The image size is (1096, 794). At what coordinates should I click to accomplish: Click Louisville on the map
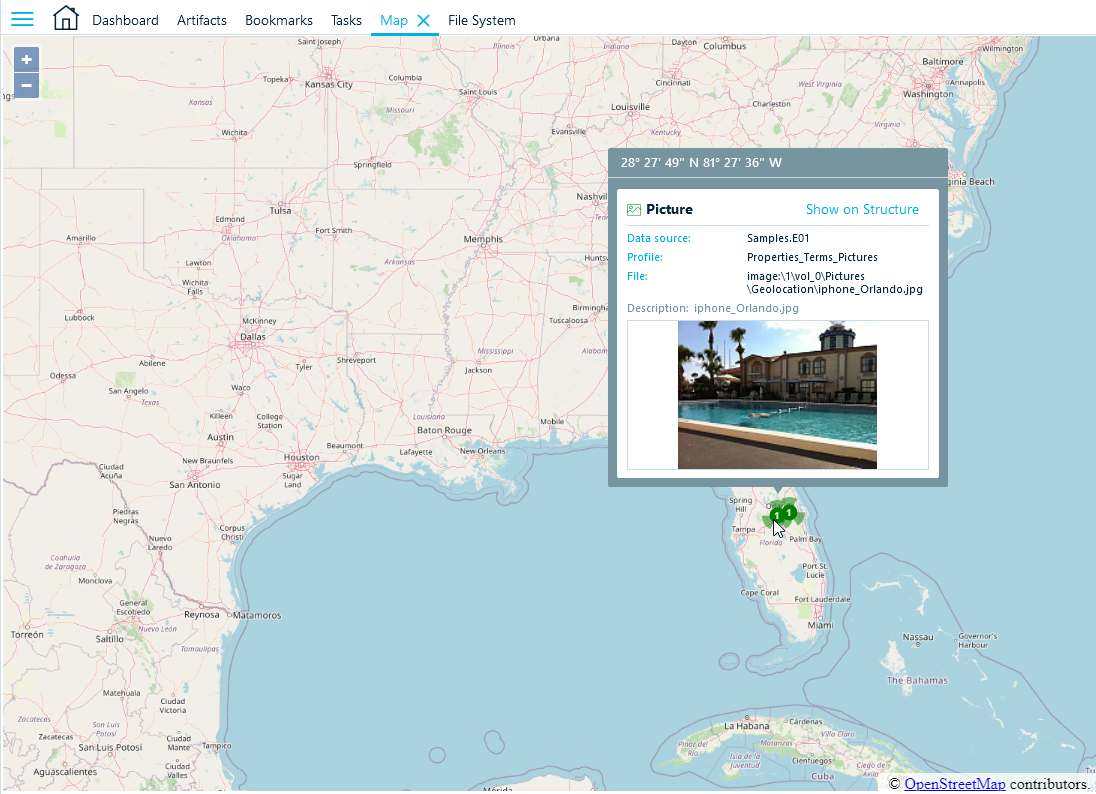630,107
